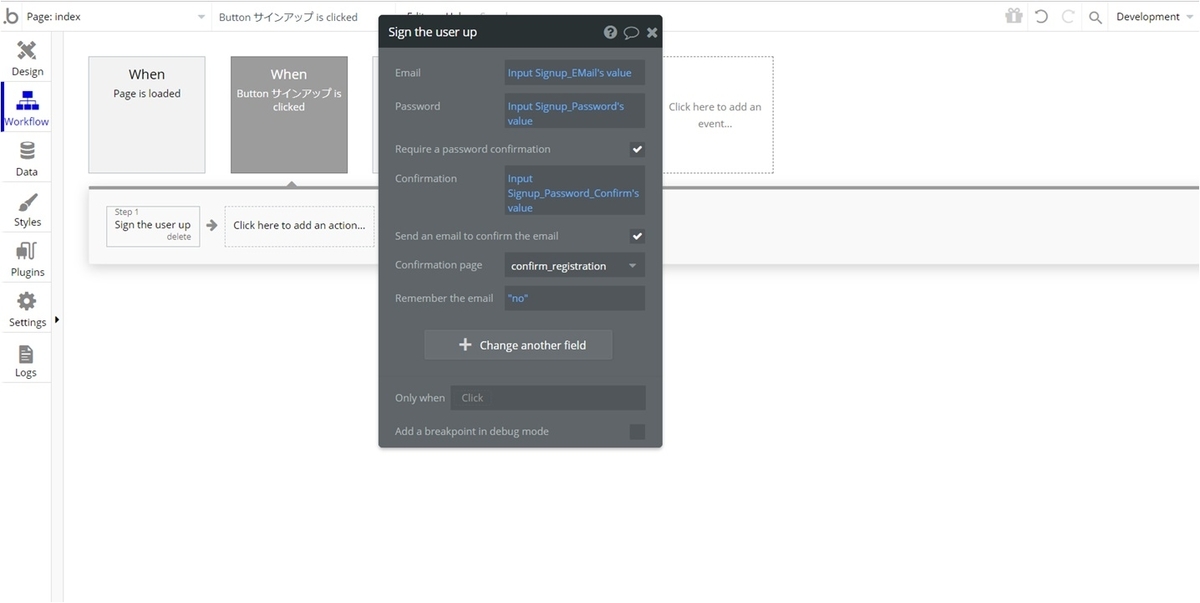Go to the Styles tab

click(x=27, y=208)
